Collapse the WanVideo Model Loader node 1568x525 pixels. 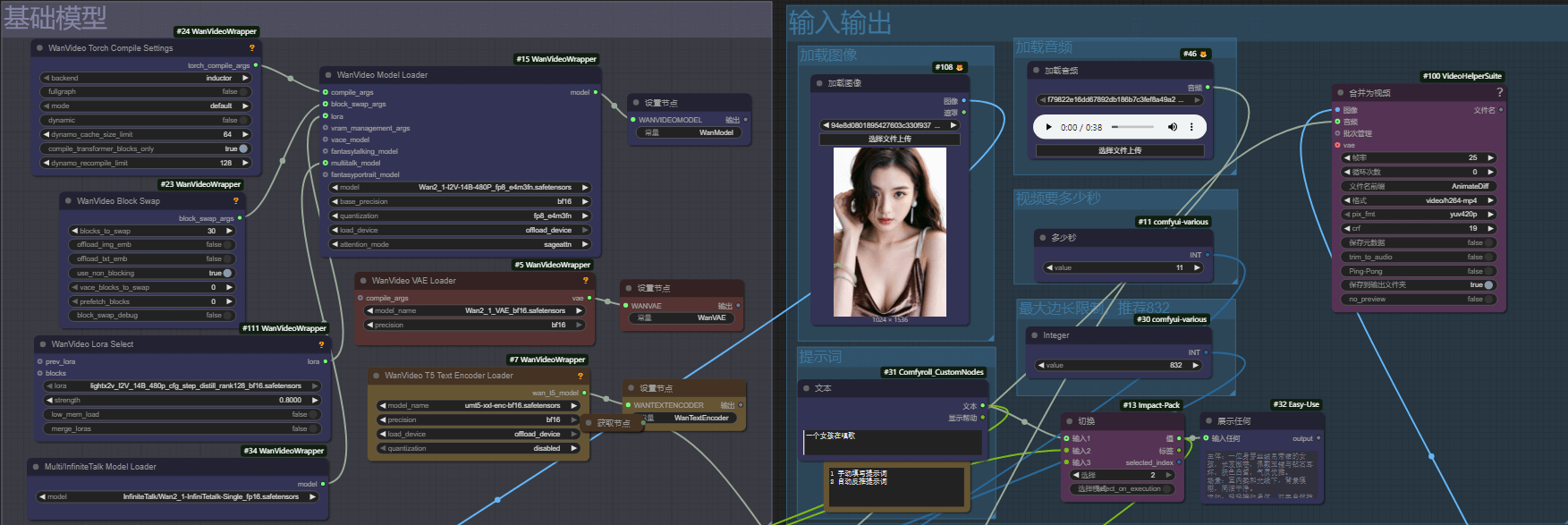point(329,75)
